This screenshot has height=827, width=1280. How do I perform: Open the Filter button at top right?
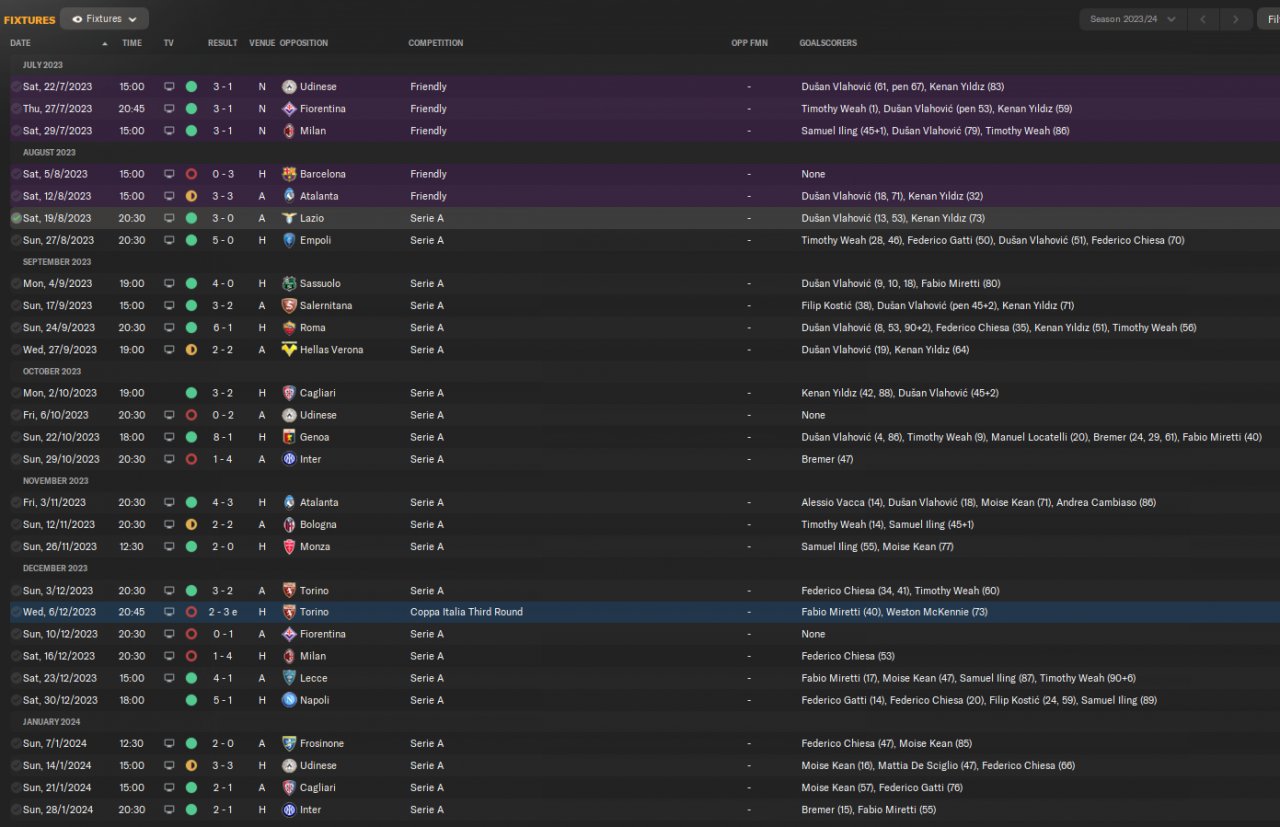(1268, 19)
